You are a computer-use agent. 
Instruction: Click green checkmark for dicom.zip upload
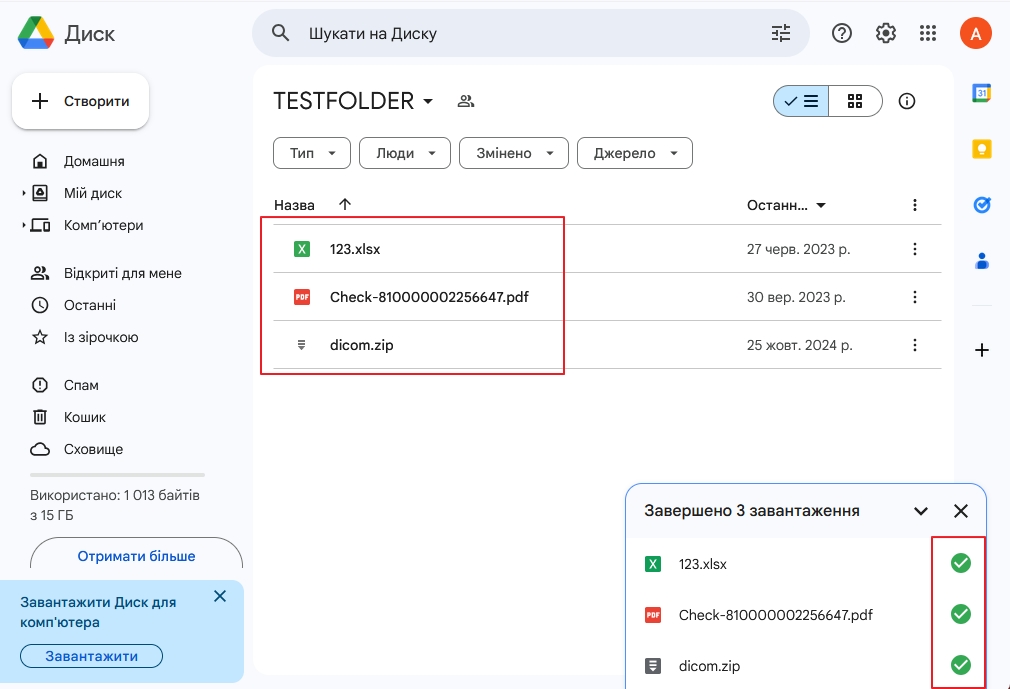pyautogui.click(x=960, y=665)
